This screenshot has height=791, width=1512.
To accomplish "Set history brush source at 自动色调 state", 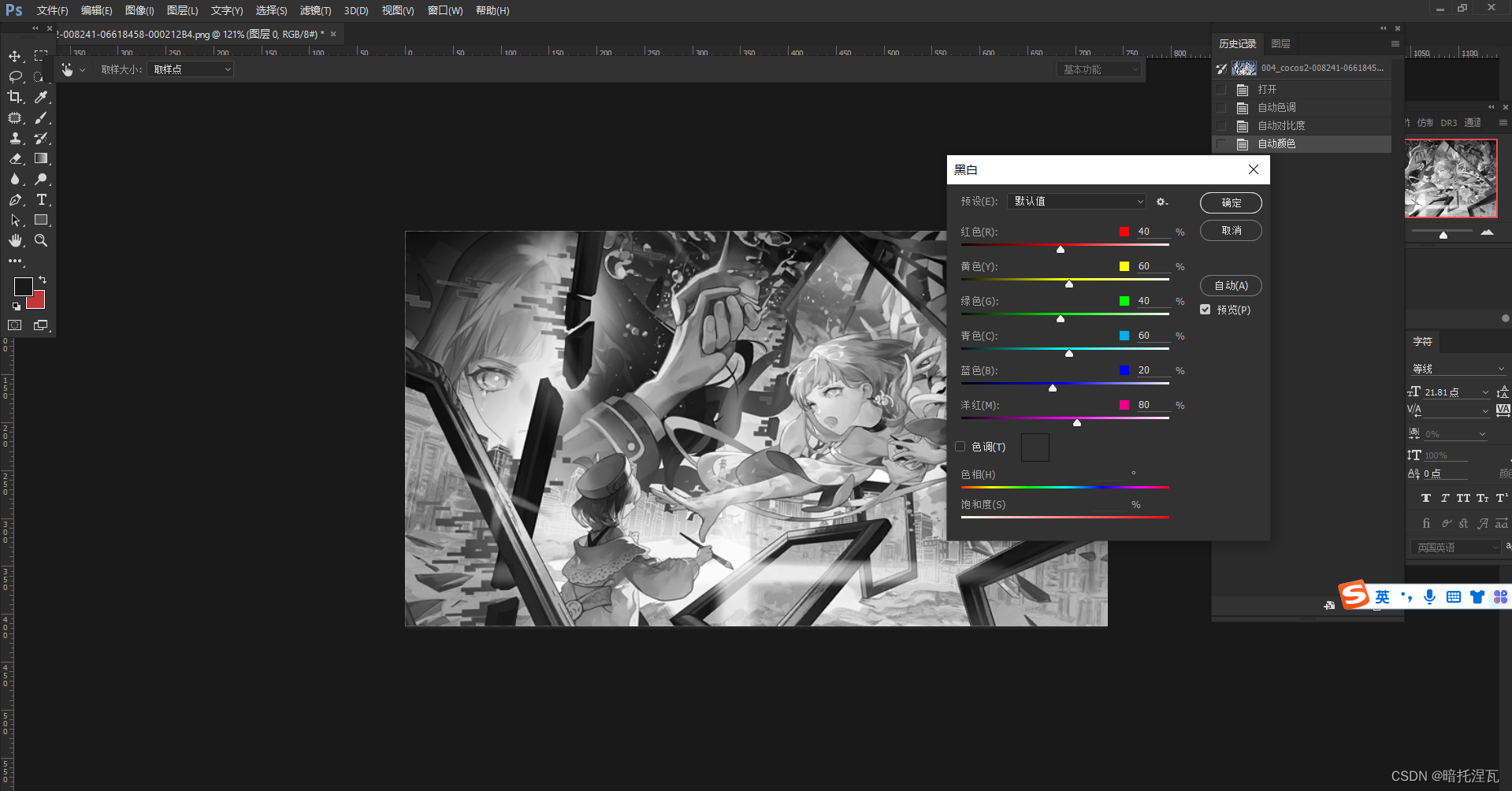I will tap(1222, 108).
